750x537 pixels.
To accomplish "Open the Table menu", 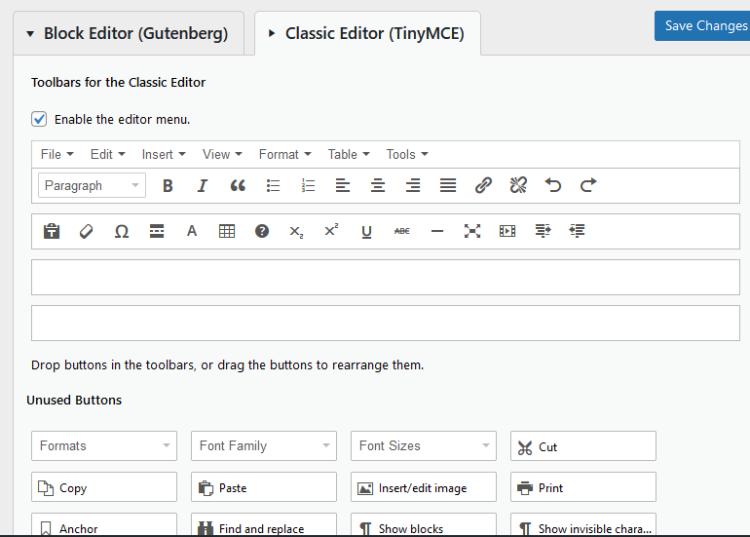I will coord(349,154).
